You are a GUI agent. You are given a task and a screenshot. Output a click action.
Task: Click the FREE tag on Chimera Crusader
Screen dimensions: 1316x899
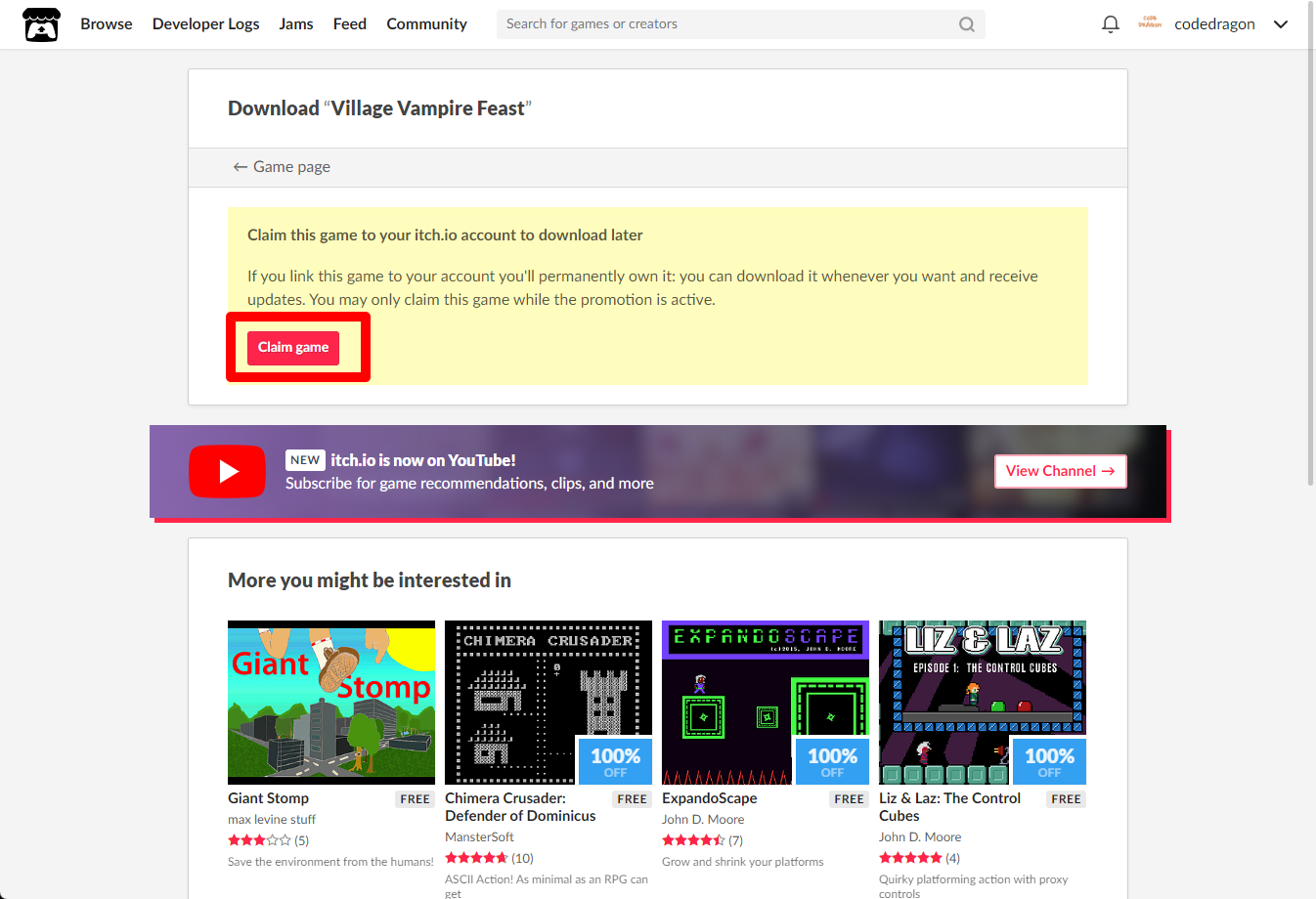pos(633,799)
